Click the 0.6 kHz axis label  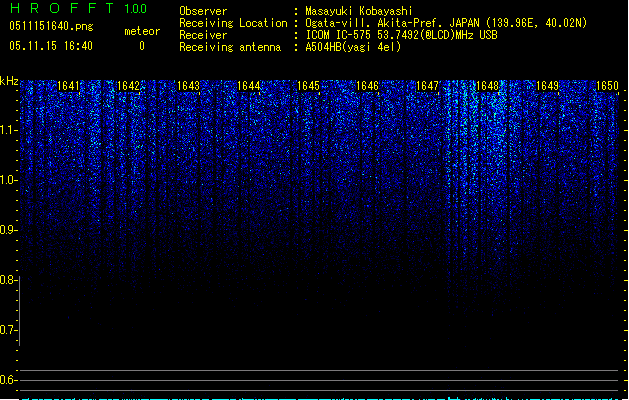(x=8, y=380)
